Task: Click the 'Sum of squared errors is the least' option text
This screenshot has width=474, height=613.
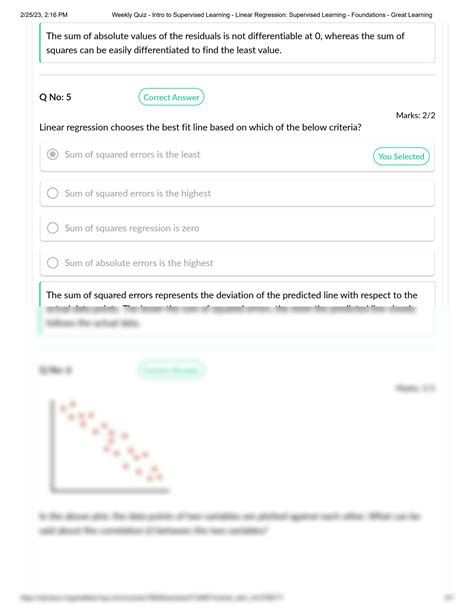Action: [132, 154]
